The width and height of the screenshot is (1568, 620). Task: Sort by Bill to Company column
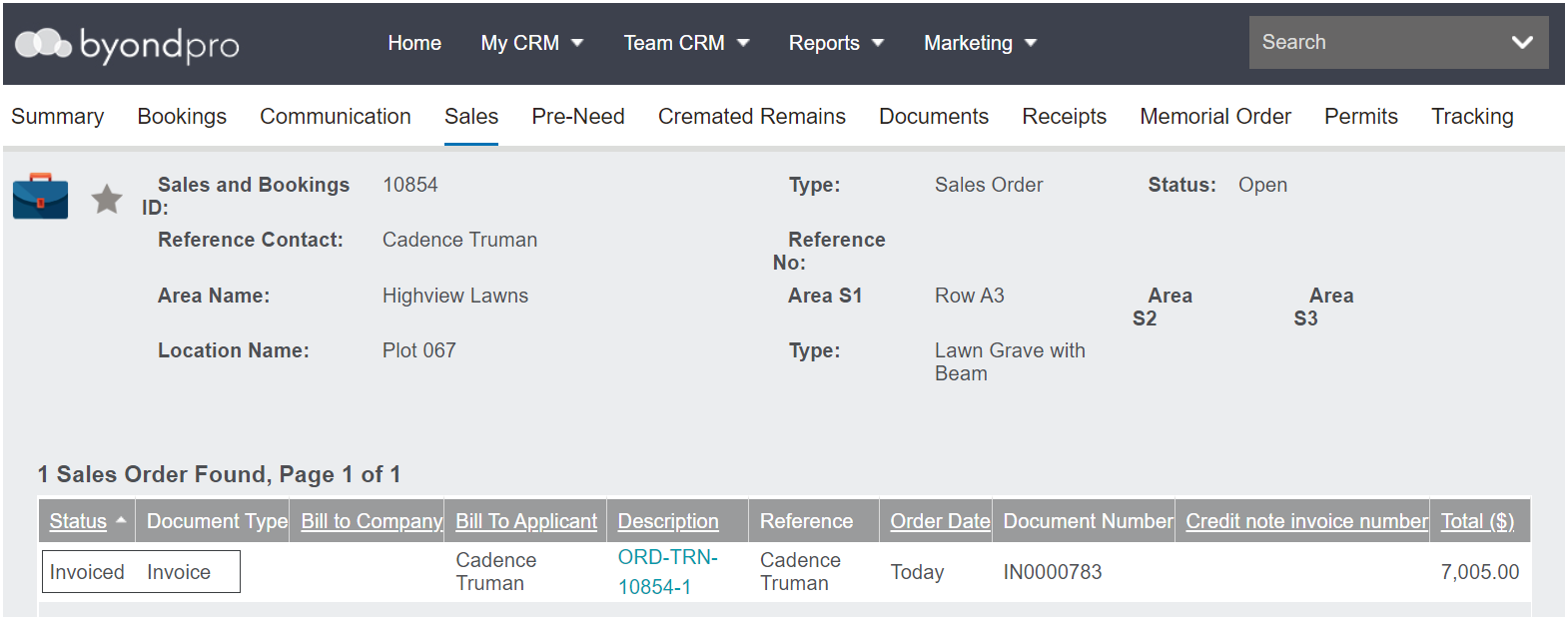pos(372,521)
